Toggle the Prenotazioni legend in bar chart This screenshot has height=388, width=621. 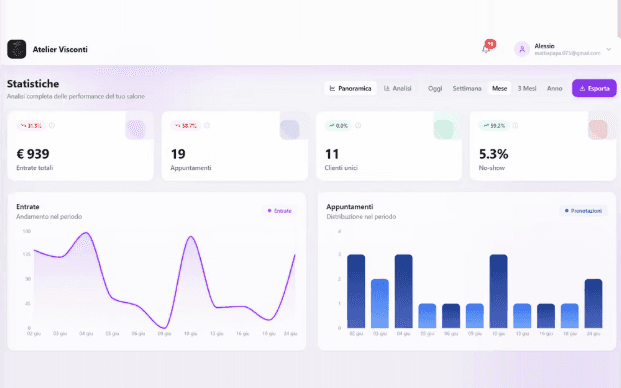coord(583,211)
